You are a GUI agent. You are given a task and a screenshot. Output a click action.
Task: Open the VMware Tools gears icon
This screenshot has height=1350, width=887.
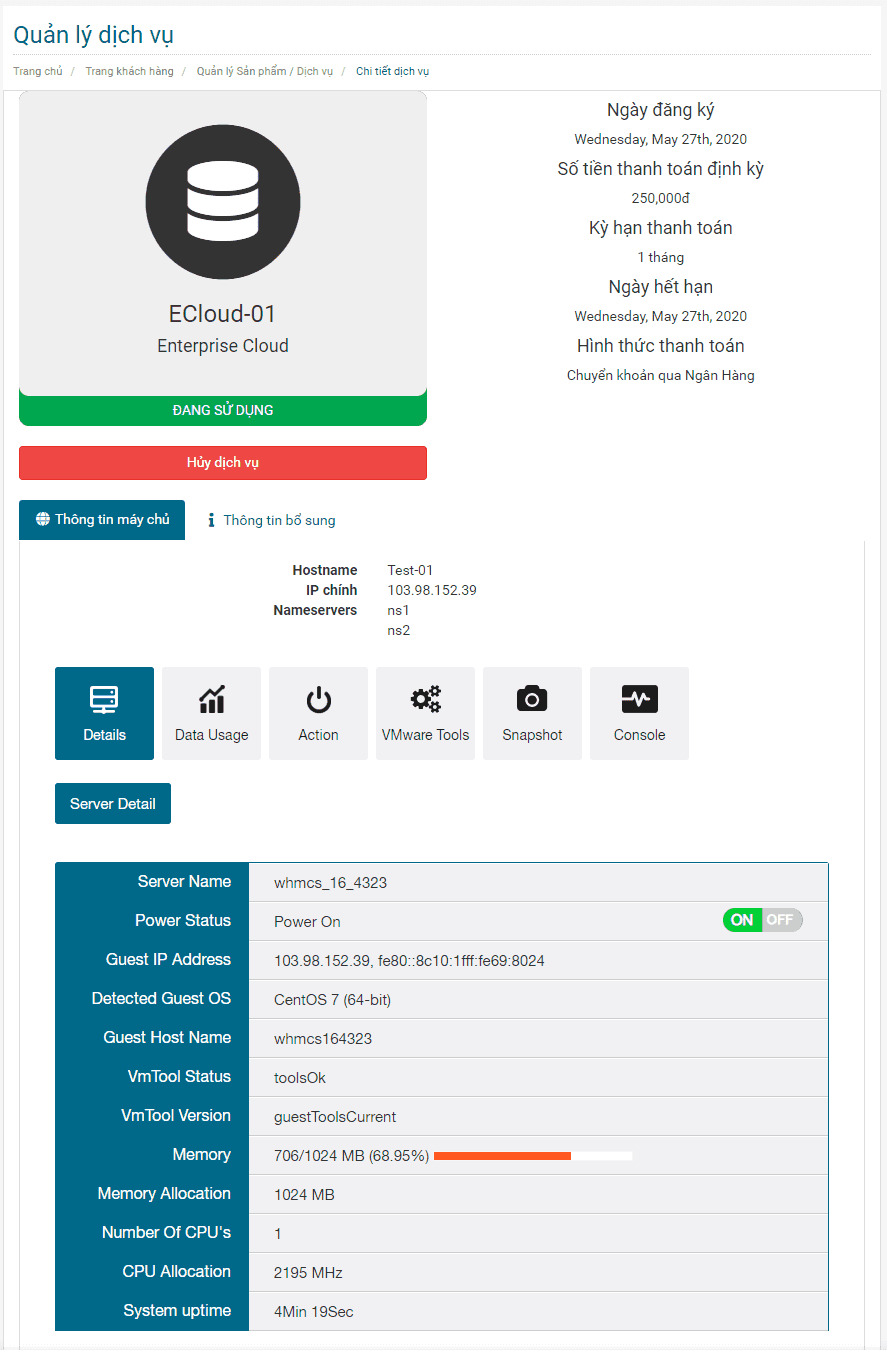coord(425,713)
